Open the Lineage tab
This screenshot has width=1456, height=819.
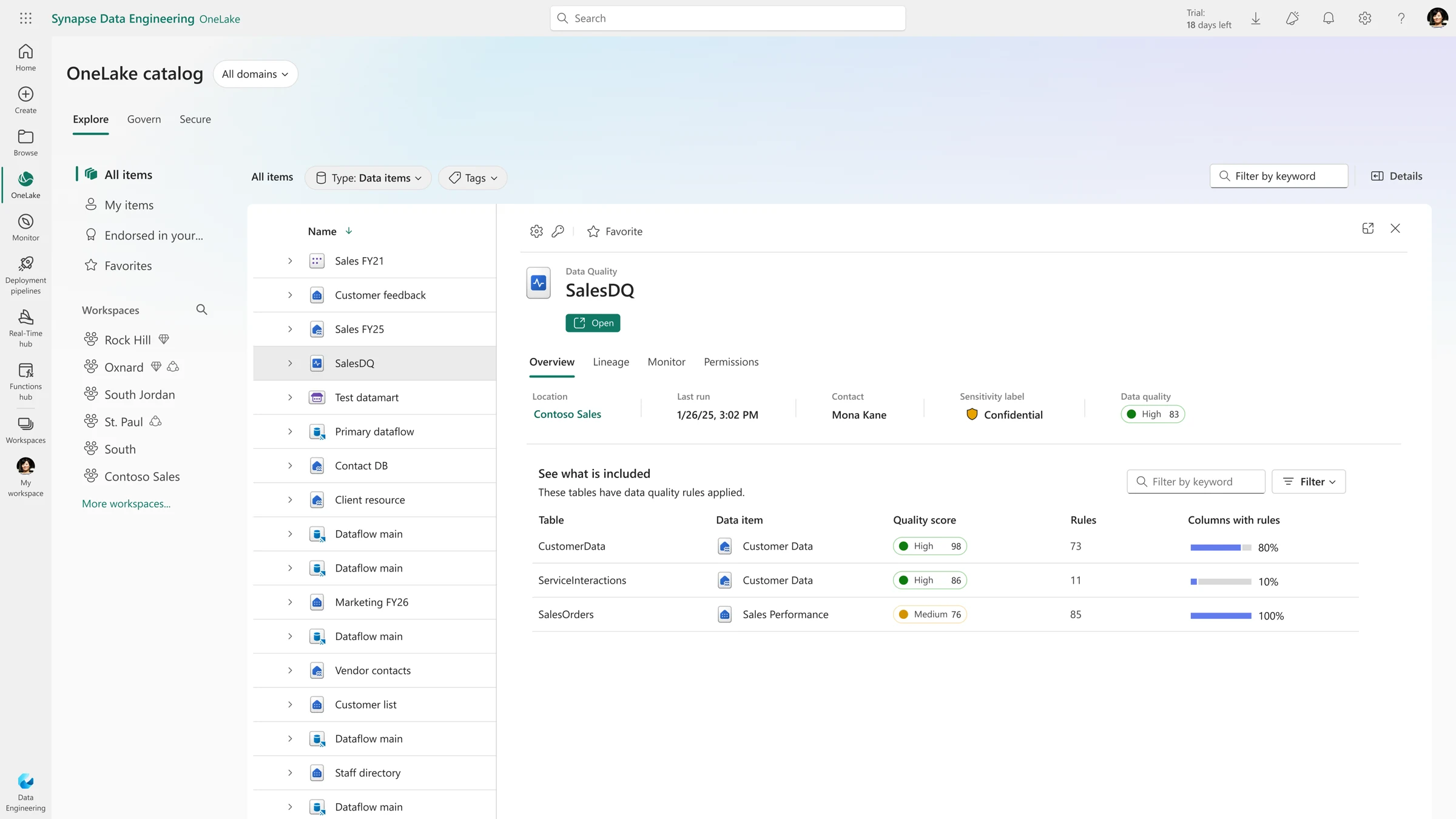611,362
